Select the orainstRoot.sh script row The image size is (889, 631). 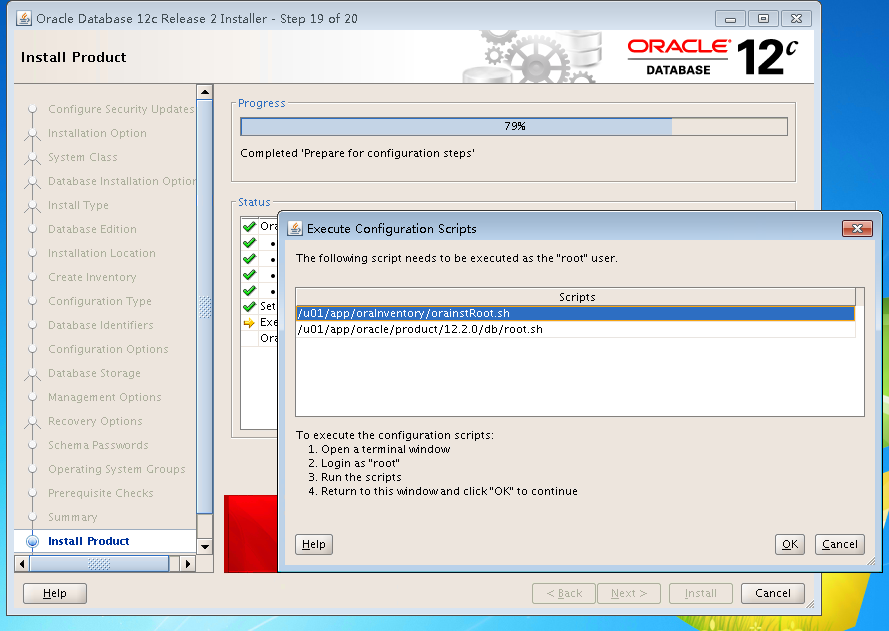pyautogui.click(x=575, y=313)
